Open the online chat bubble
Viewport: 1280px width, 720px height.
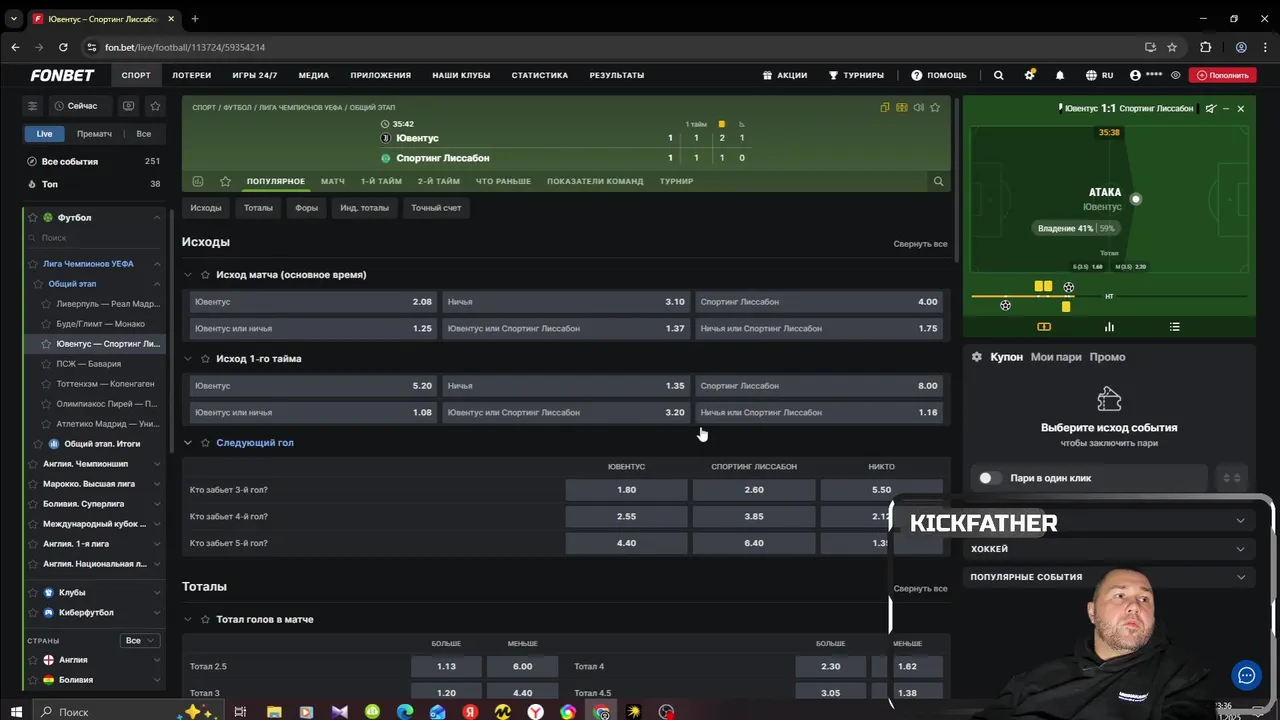(1246, 676)
